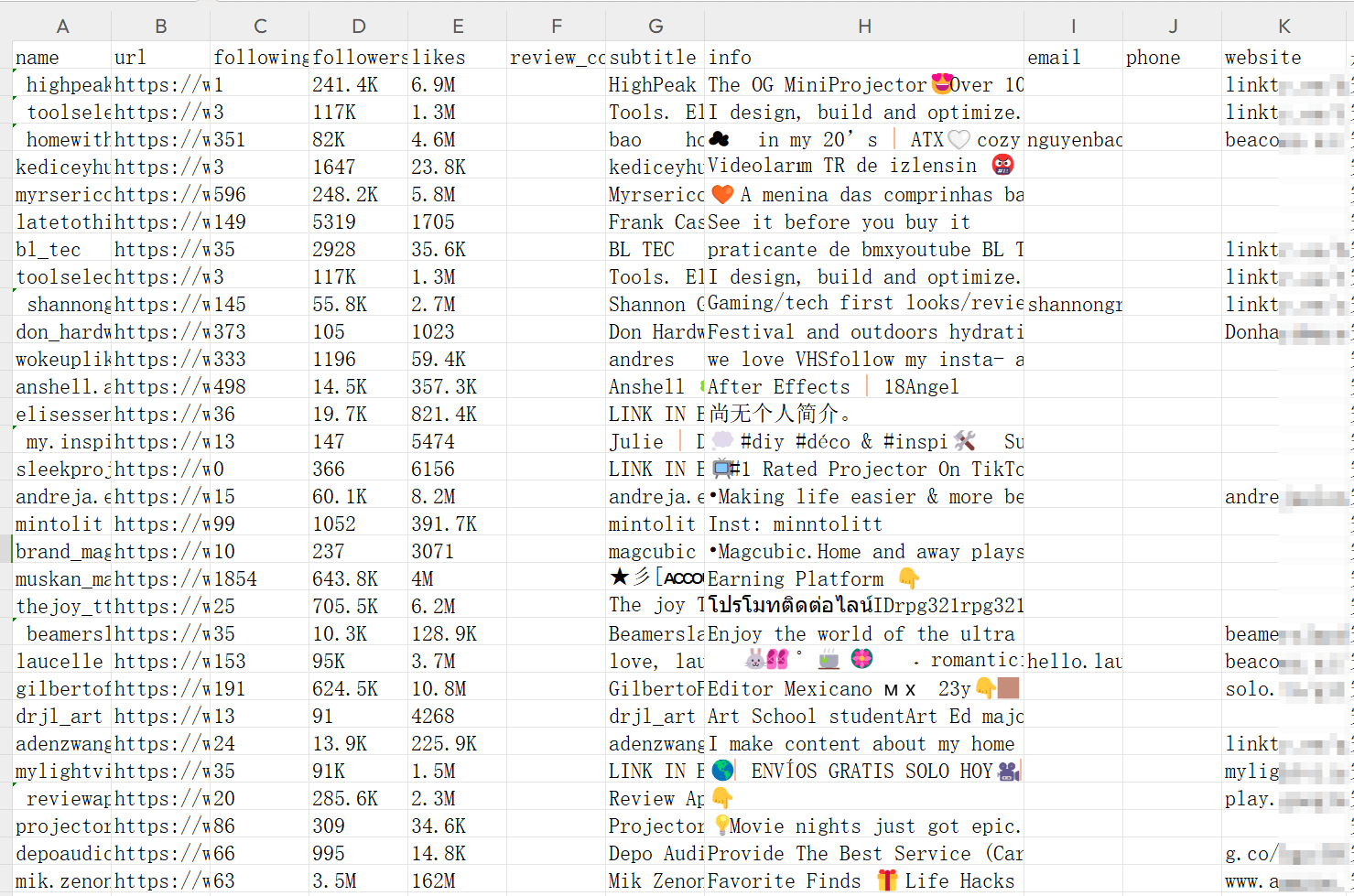Select the homewith name cell

coord(62,139)
